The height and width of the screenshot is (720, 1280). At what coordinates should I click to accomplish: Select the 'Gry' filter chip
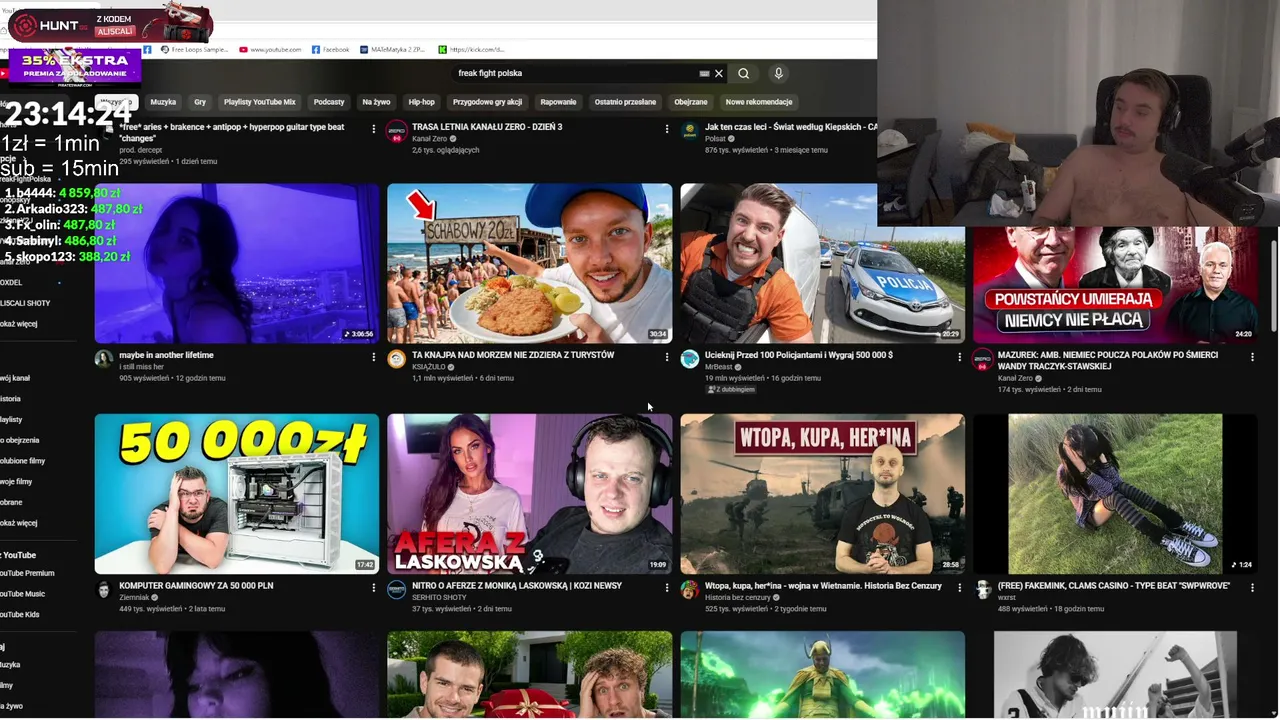tap(200, 102)
